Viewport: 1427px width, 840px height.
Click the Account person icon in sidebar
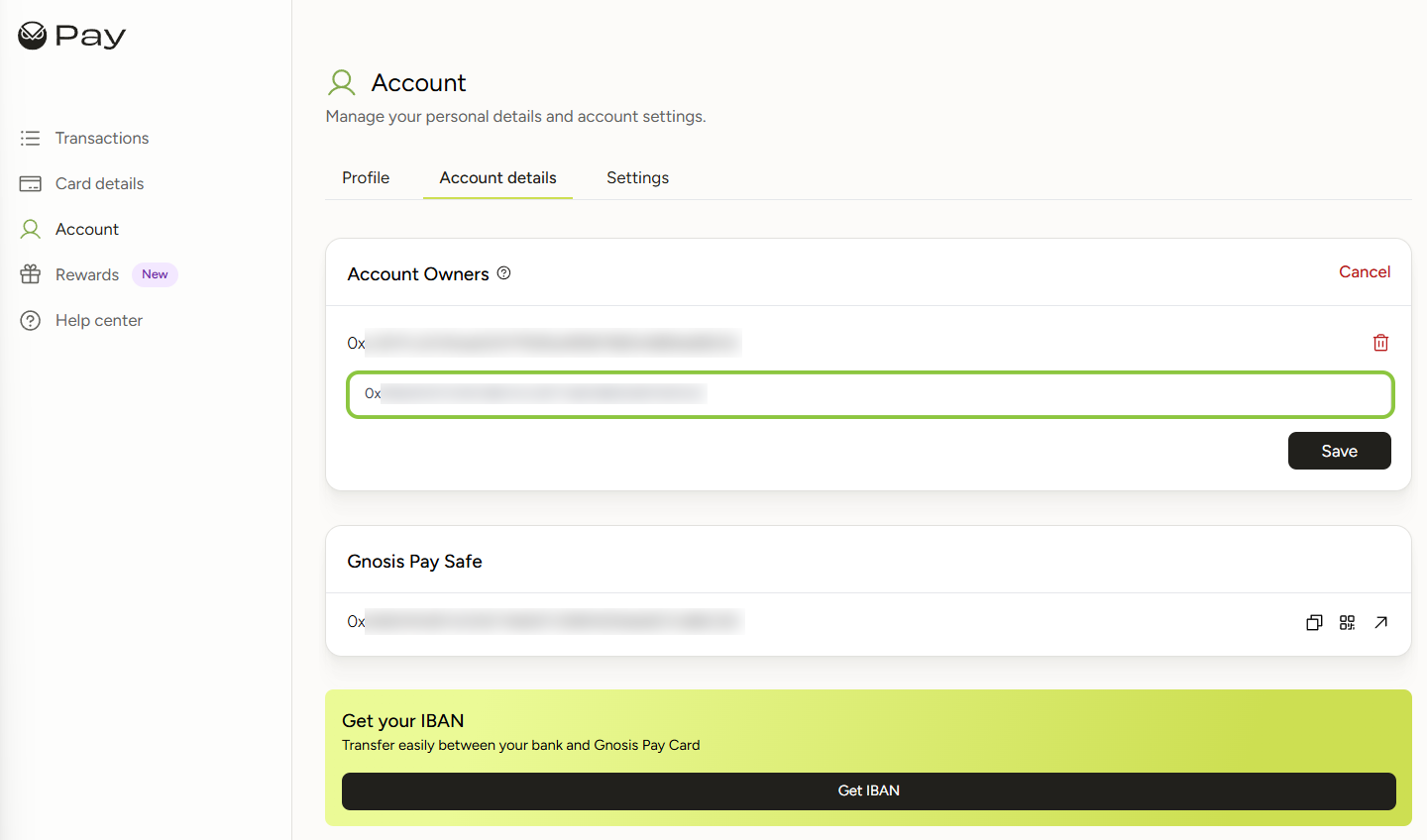[31, 229]
